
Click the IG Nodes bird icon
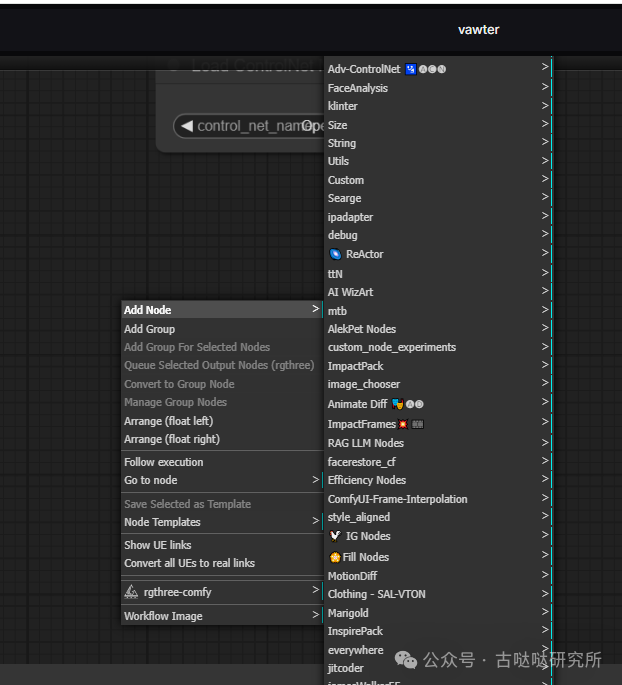point(335,536)
